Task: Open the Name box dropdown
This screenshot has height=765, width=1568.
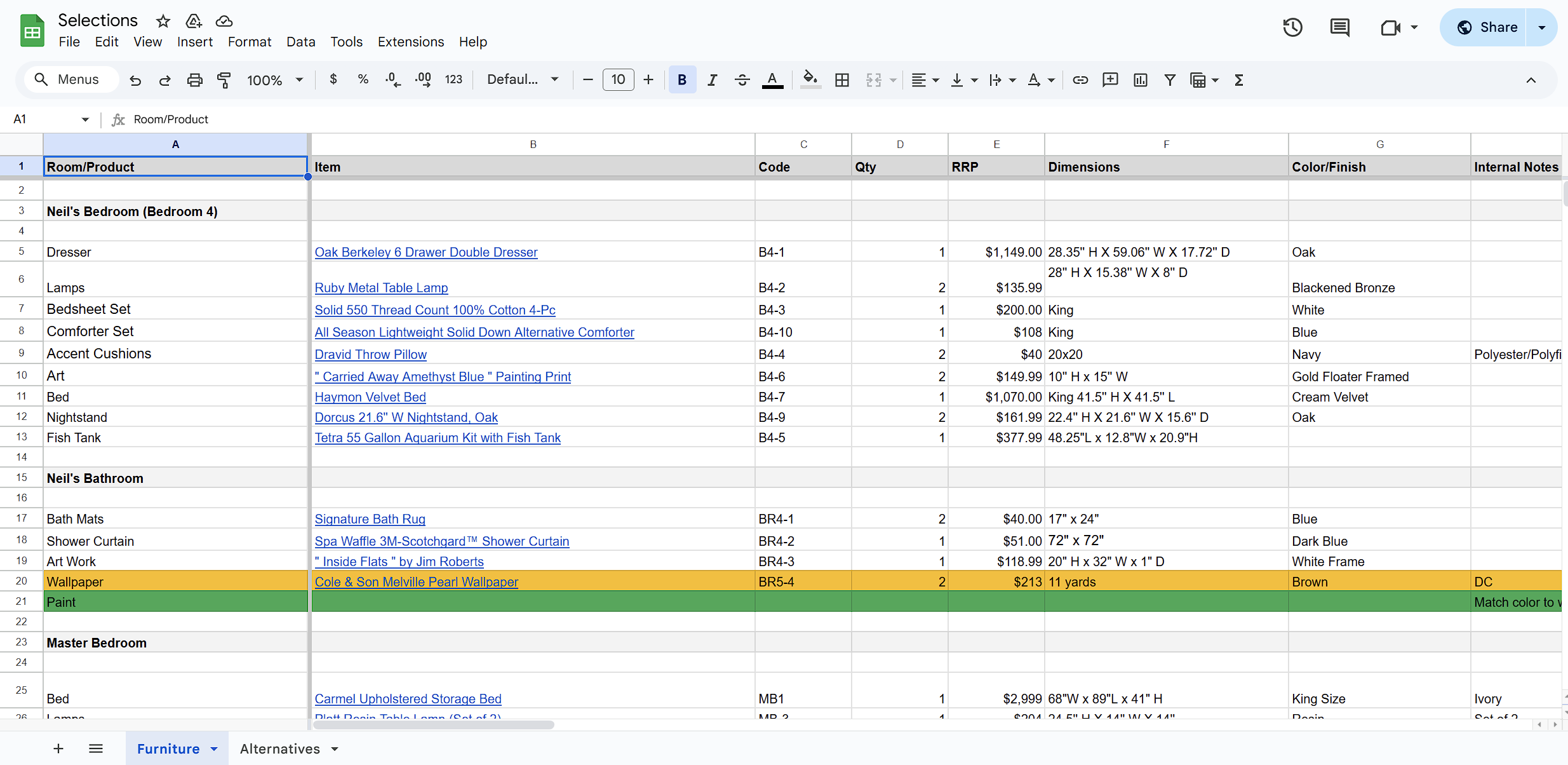Action: pyautogui.click(x=85, y=119)
